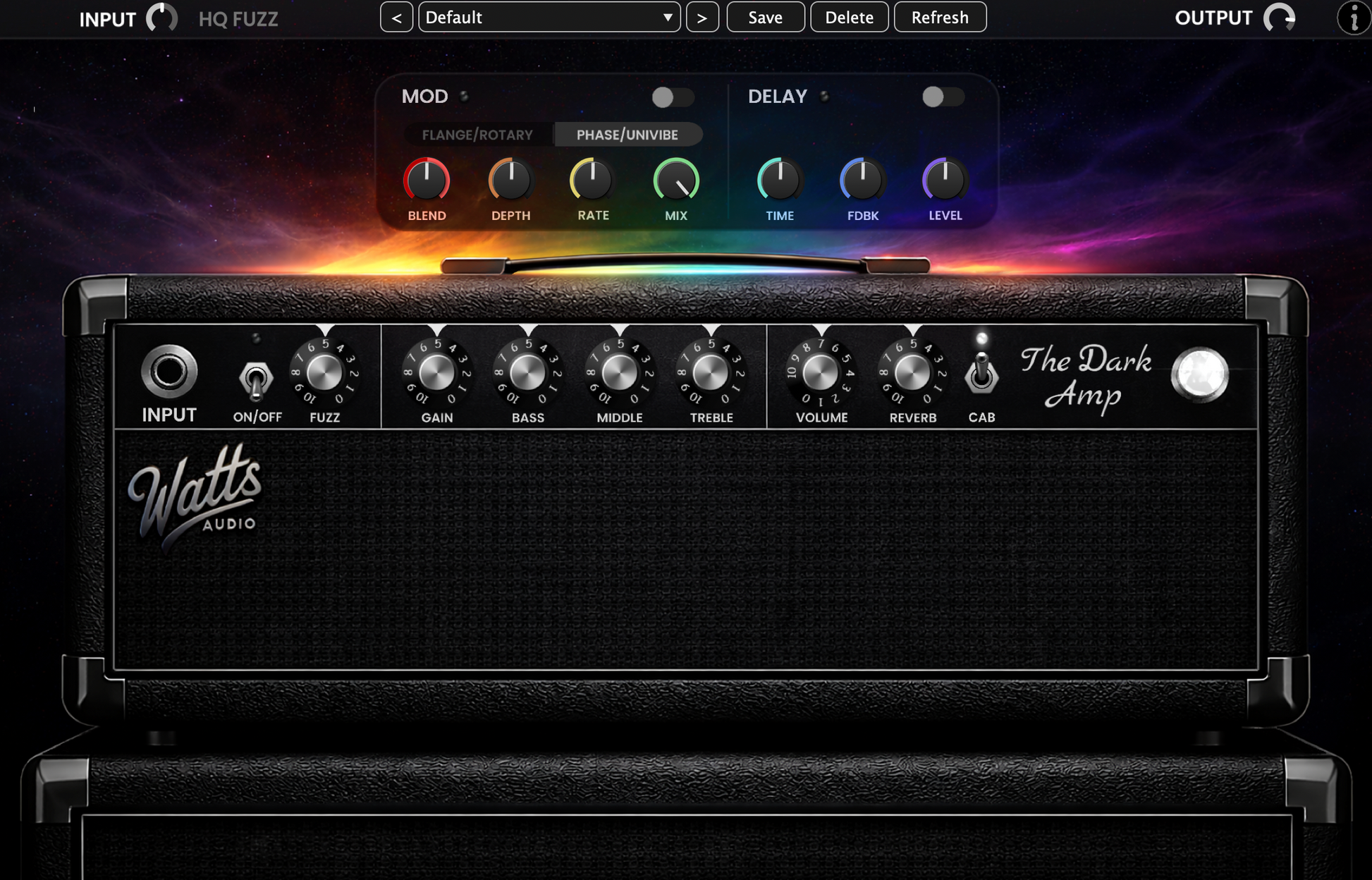Refresh the preset list
The width and height of the screenshot is (1372, 880).
(940, 18)
